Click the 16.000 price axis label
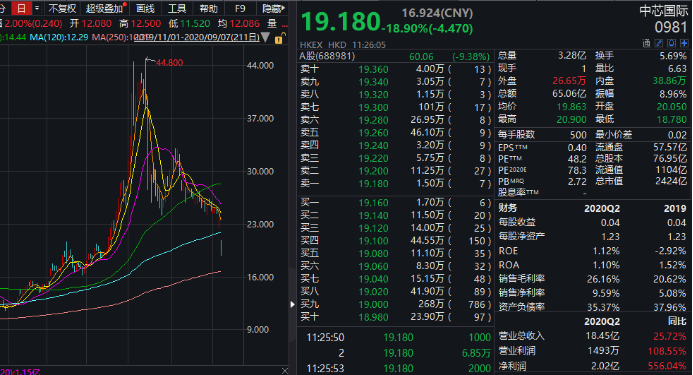The width and height of the screenshot is (693, 375). click(x=260, y=277)
